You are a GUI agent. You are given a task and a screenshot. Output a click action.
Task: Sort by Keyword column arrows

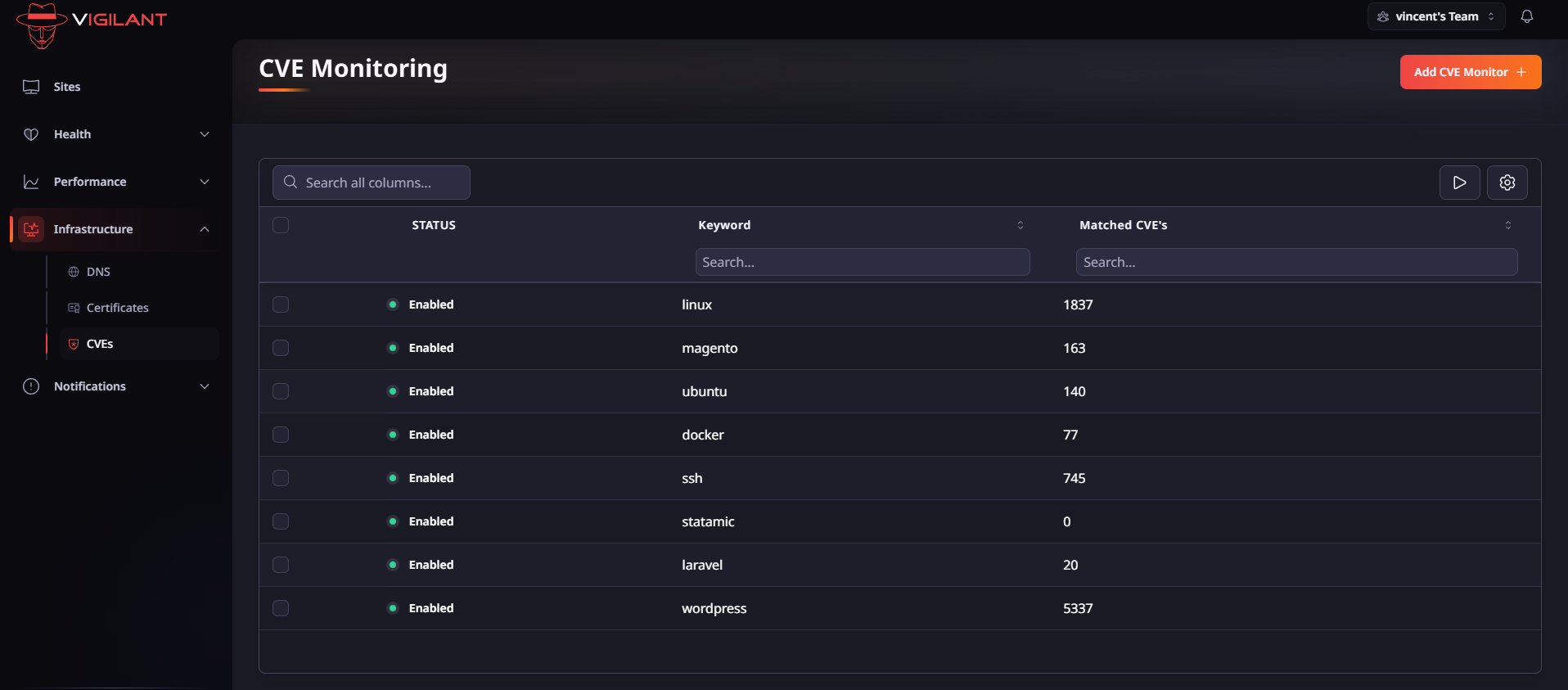pos(1021,225)
